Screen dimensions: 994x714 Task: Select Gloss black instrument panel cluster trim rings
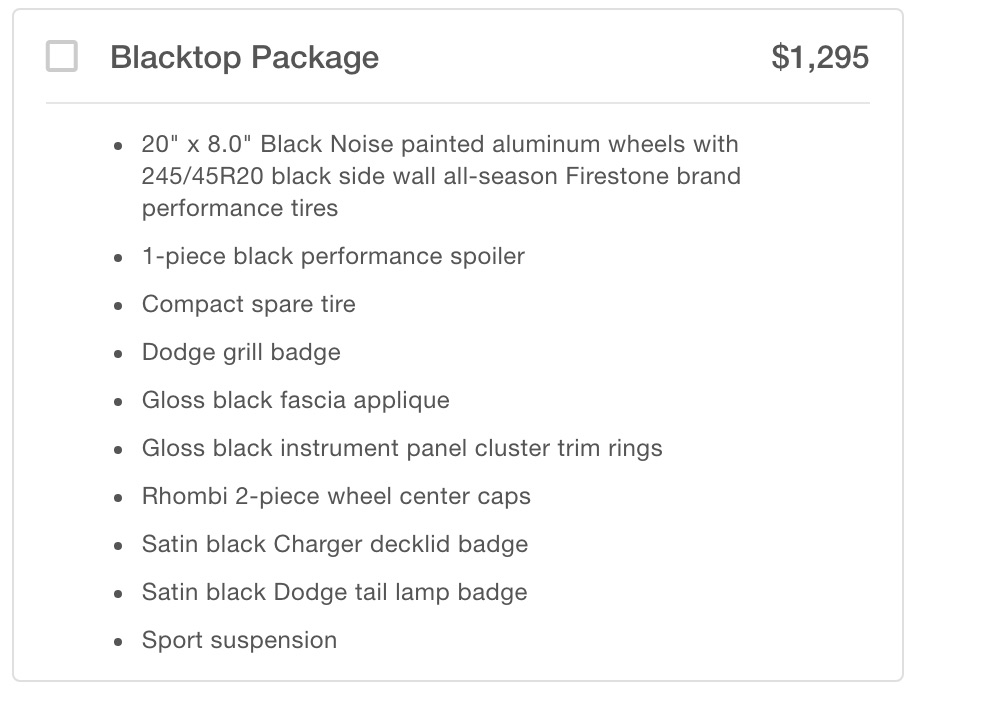pyautogui.click(x=402, y=448)
